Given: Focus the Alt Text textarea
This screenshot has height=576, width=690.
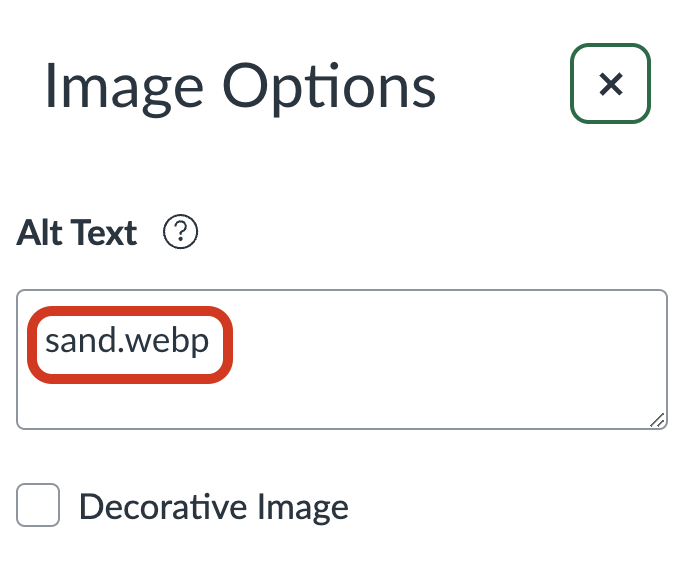Looking at the screenshot, I should tap(400, 360).
